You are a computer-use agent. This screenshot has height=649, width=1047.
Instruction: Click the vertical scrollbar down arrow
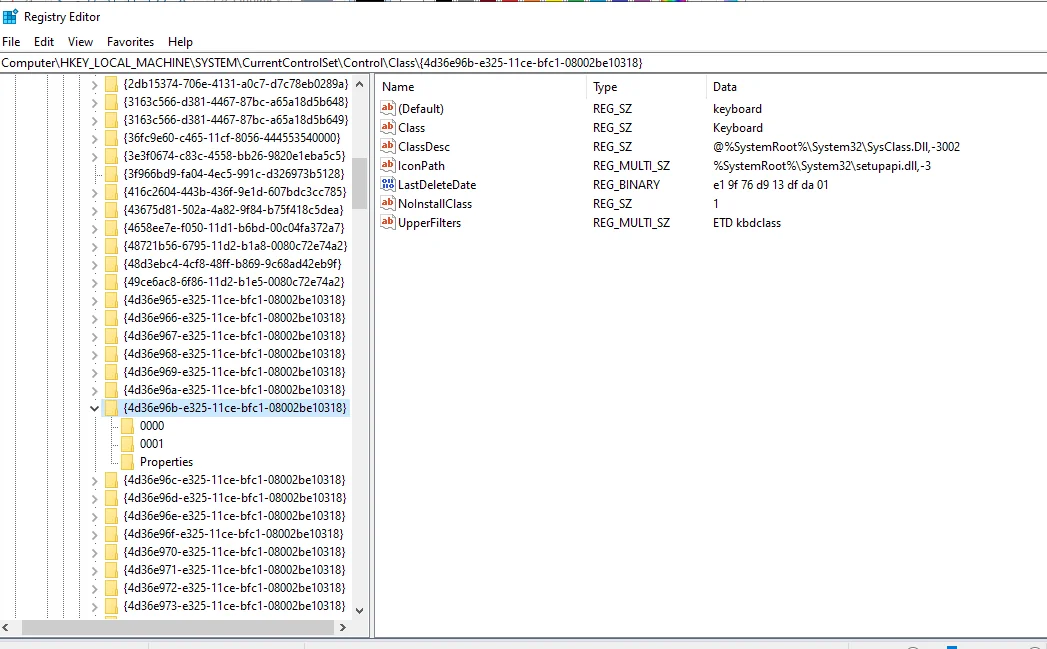(360, 610)
